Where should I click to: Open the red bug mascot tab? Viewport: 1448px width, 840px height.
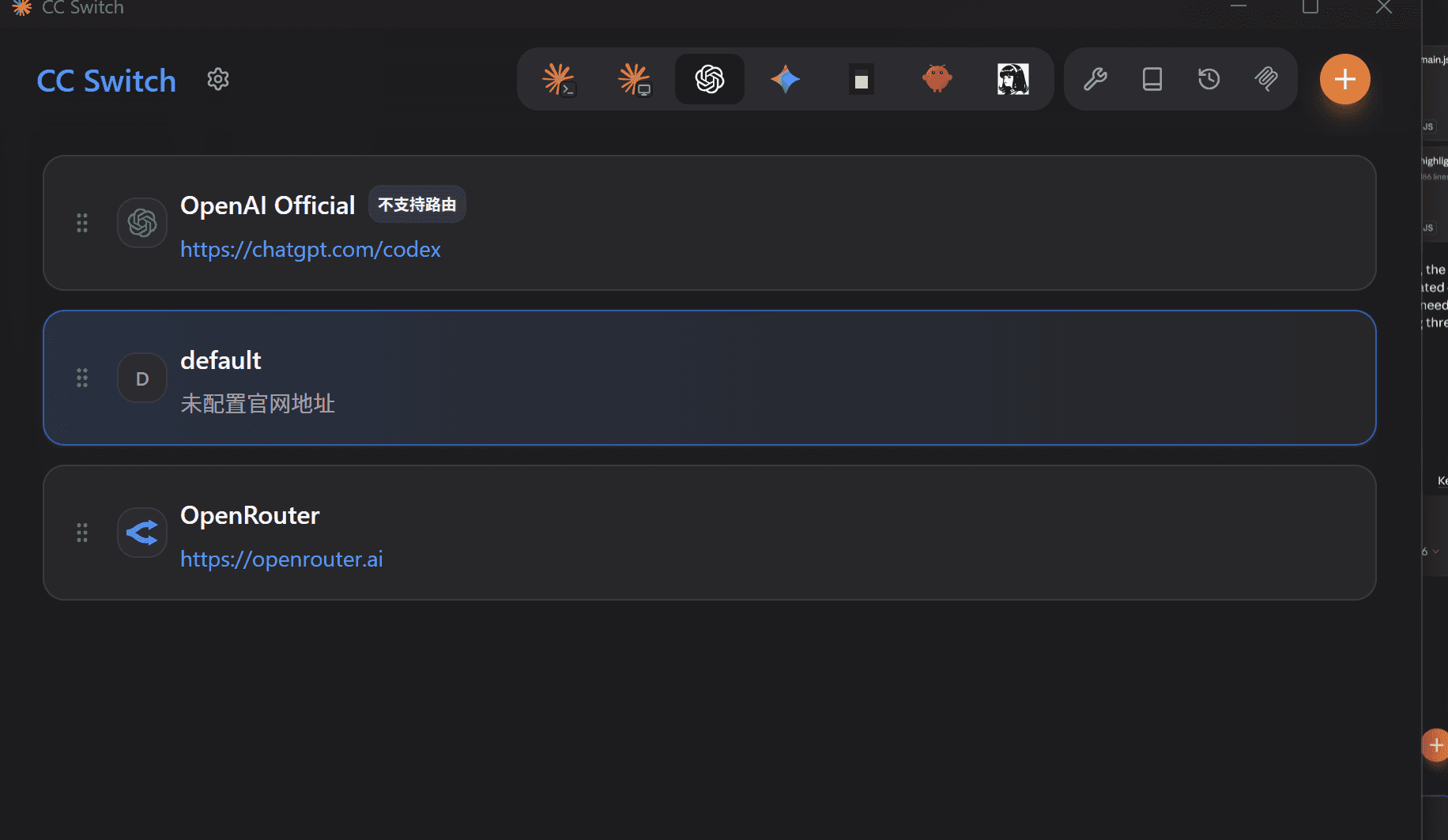pos(937,79)
